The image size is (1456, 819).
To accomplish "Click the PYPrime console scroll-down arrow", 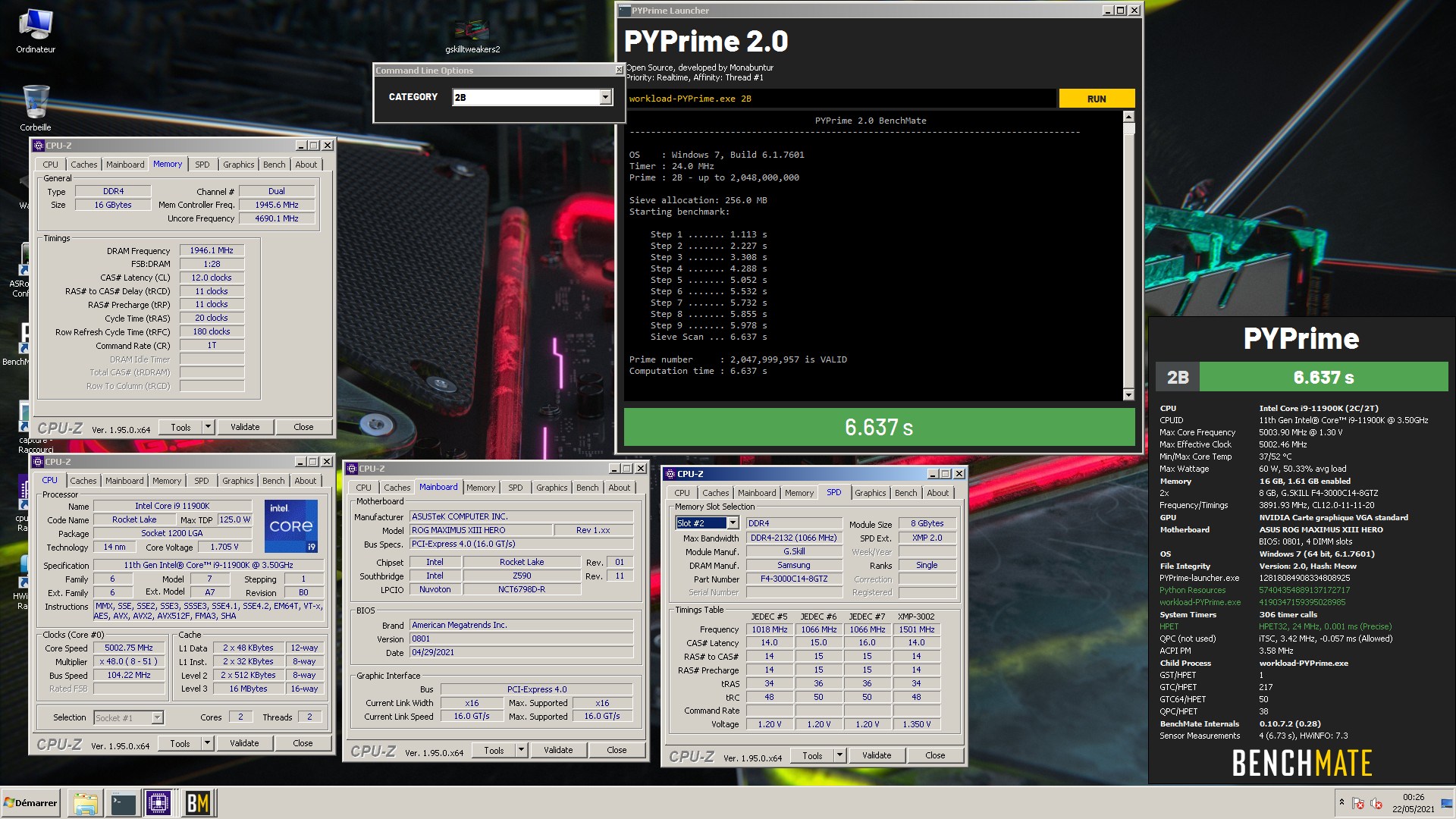I will pyautogui.click(x=1128, y=394).
